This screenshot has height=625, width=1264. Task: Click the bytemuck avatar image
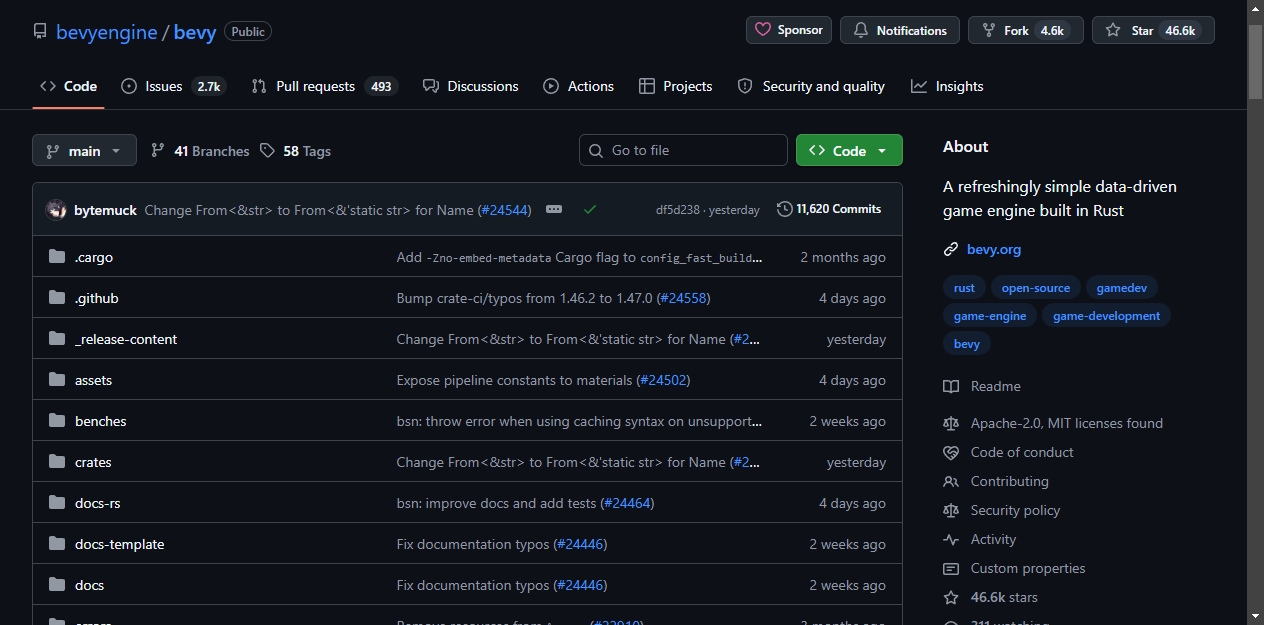point(56,210)
